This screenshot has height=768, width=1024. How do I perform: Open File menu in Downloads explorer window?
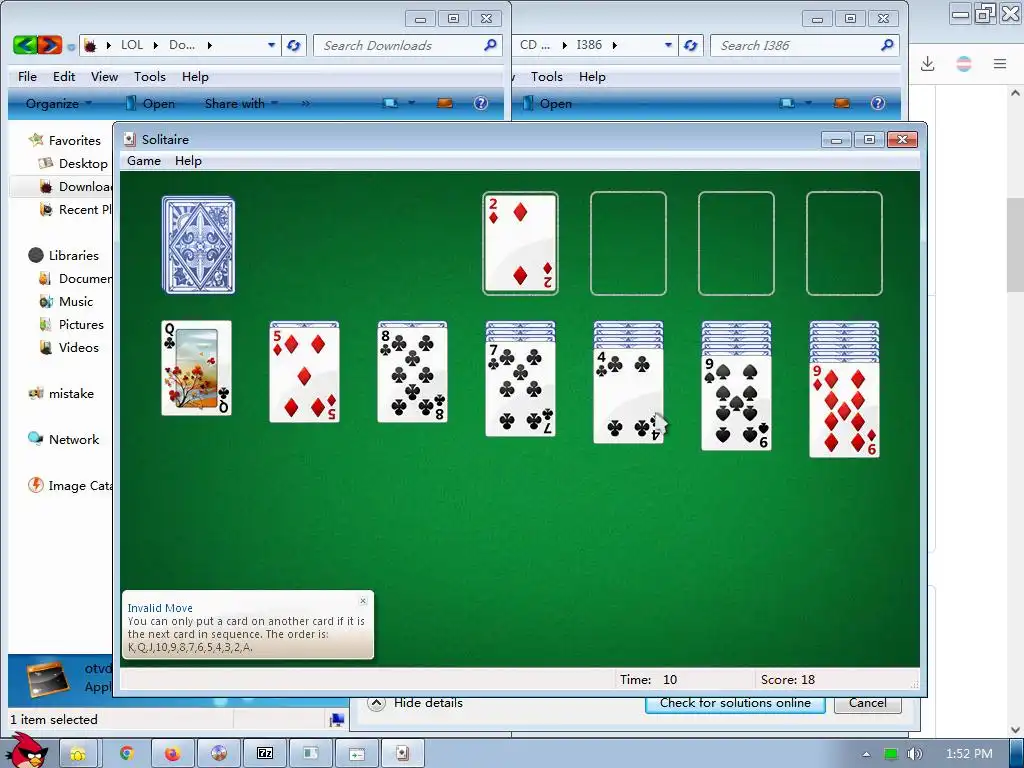click(x=27, y=76)
